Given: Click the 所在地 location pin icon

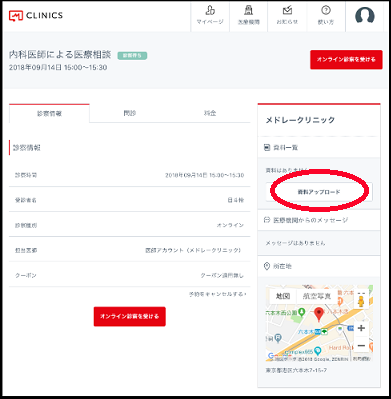Looking at the screenshot, I should [267, 266].
